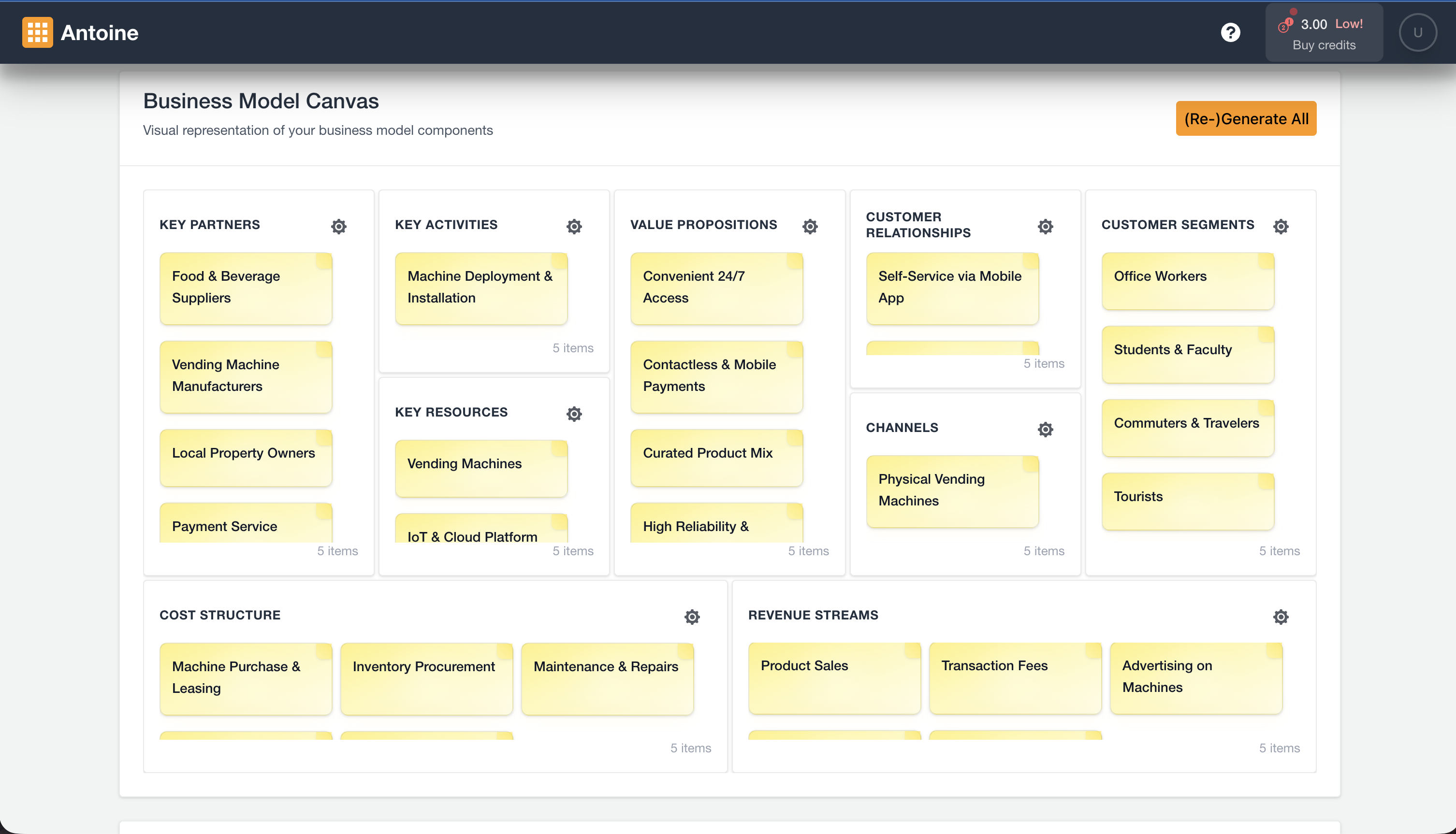Viewport: 1456px width, 834px height.
Task: Click Buy credits link
Action: point(1324,45)
